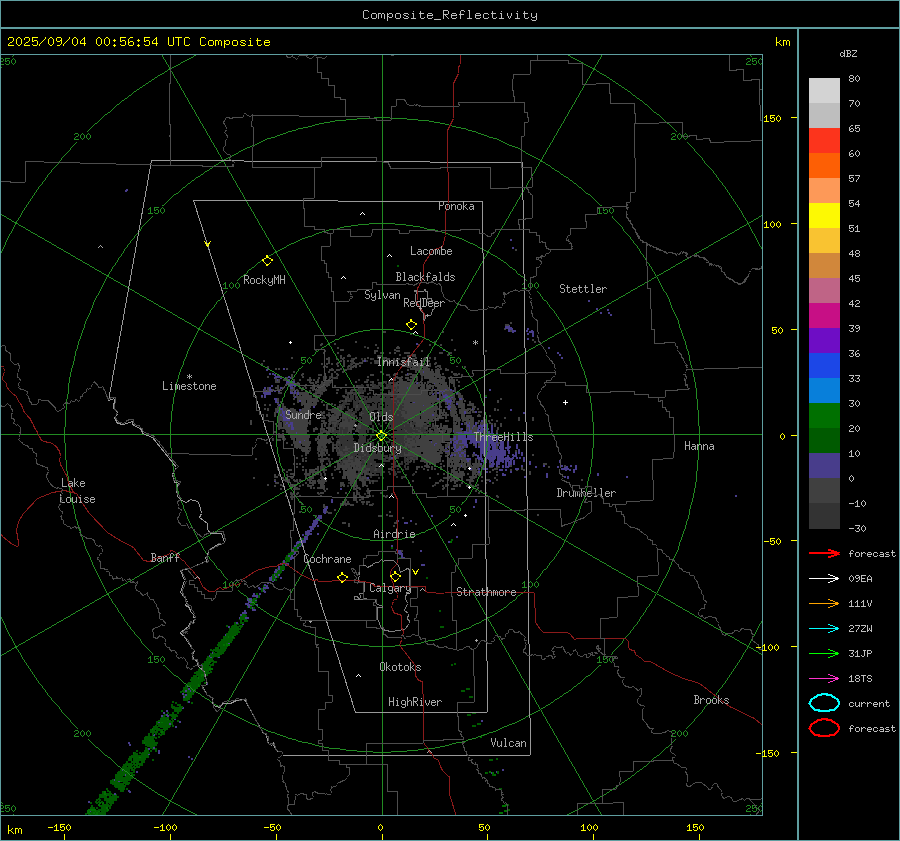
Task: Click the red 60–65 dBZ color swatch
Action: [x=824, y=141]
